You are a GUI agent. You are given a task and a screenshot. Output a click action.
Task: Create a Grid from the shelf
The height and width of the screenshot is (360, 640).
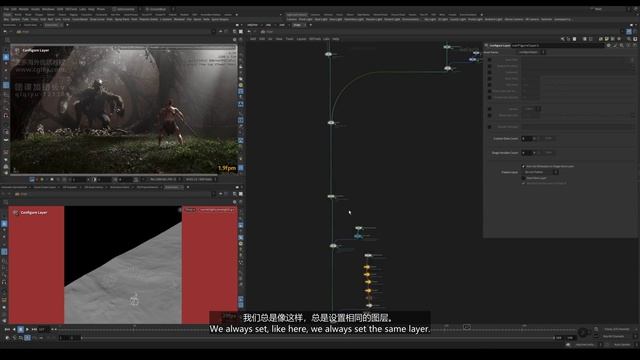(x=42, y=19)
